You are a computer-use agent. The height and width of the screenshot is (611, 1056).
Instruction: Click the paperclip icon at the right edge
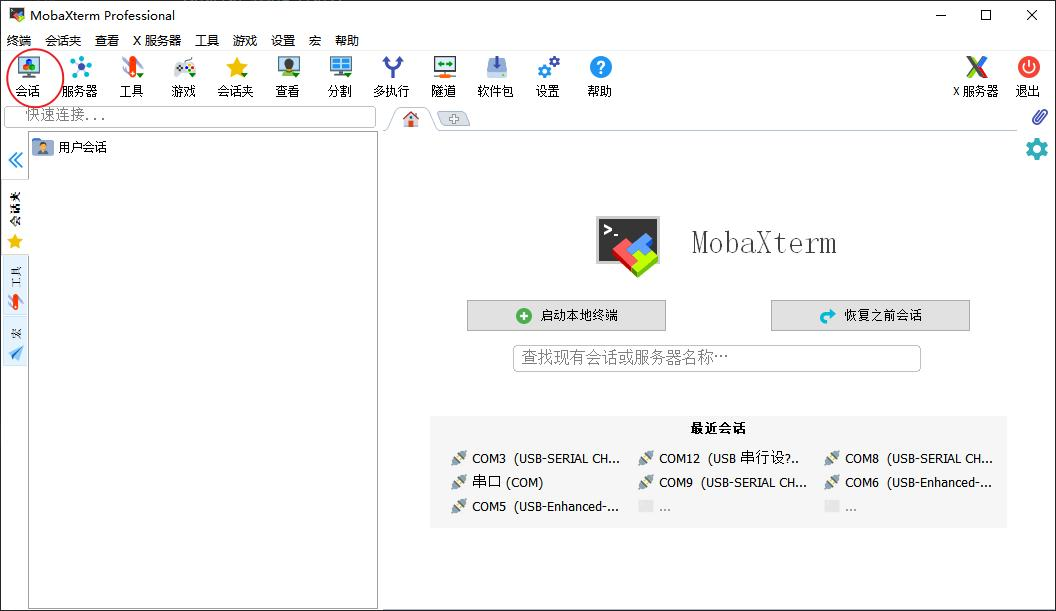[1039, 117]
